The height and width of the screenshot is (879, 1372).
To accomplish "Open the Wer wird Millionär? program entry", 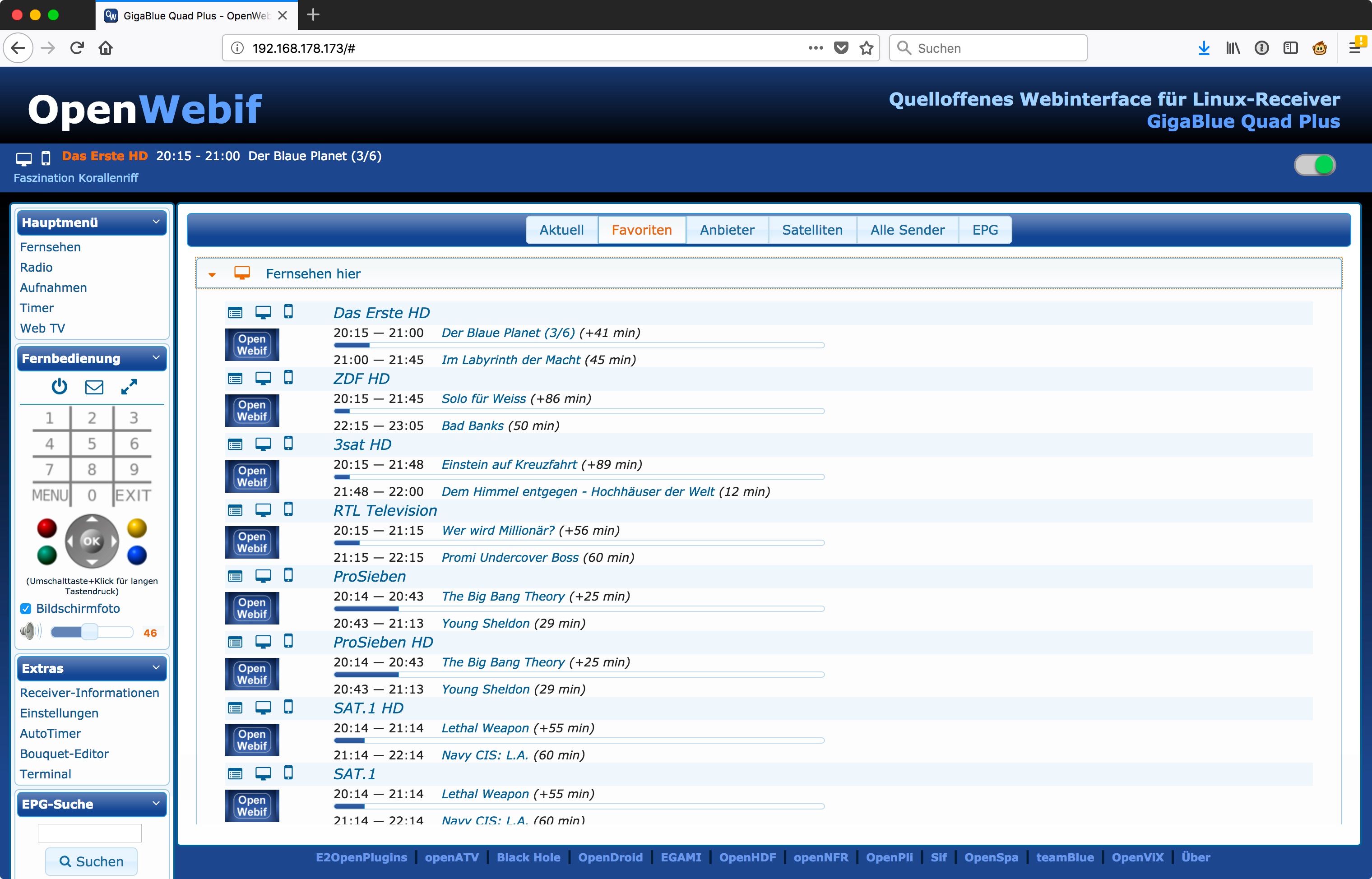I will 498,531.
